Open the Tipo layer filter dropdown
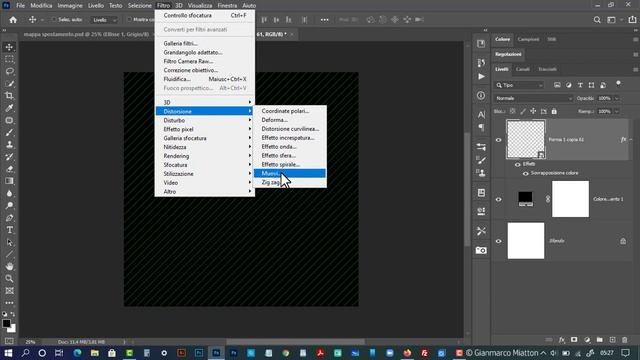 tap(519, 85)
